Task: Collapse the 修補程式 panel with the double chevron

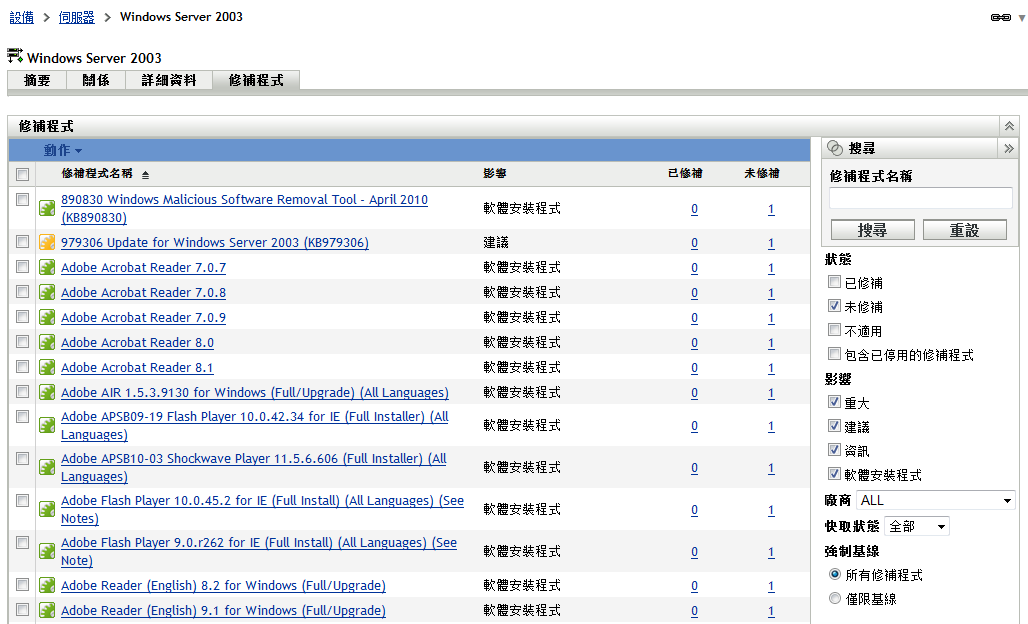Action: [x=1009, y=125]
